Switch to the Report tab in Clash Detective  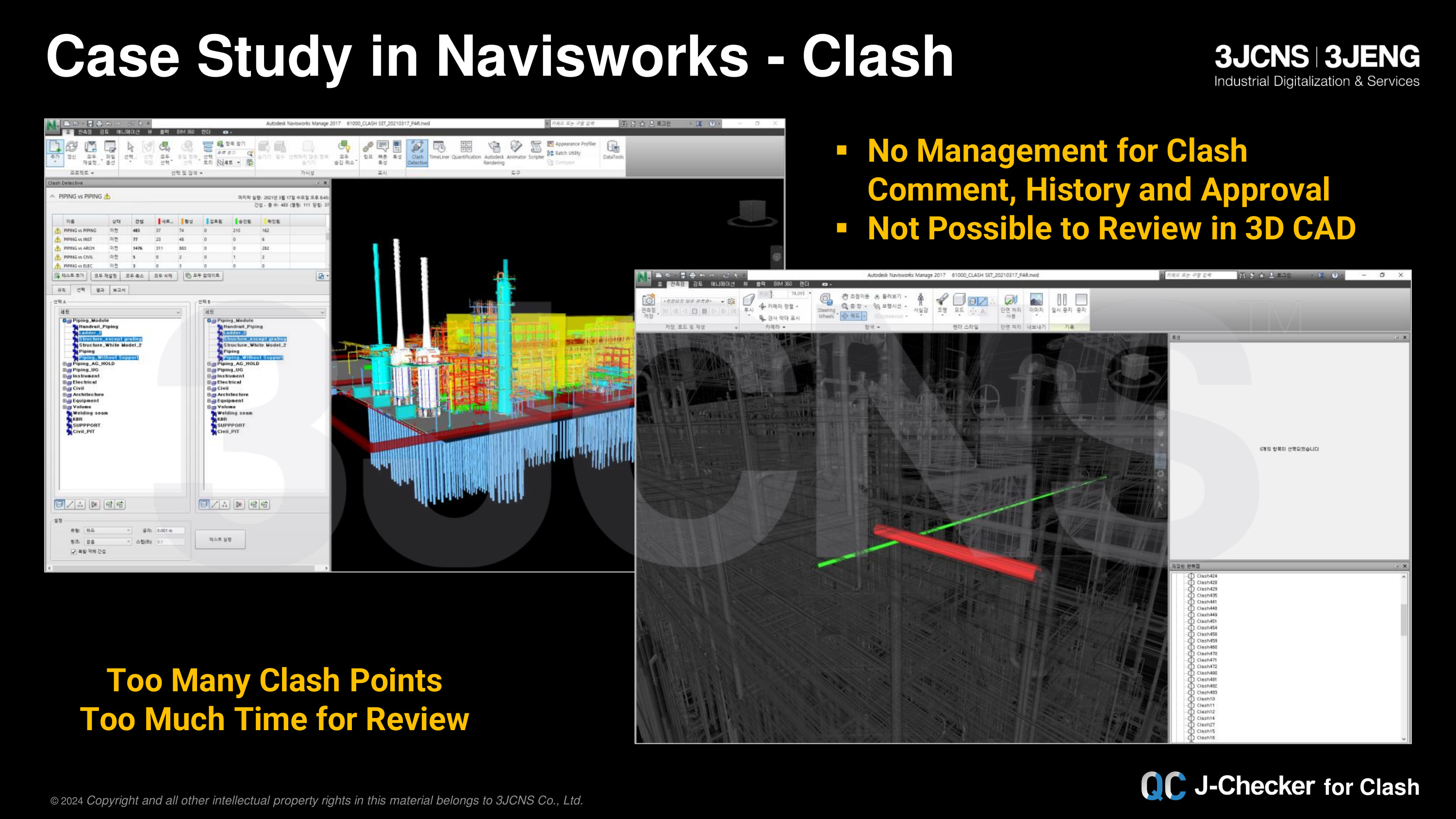pyautogui.click(x=119, y=290)
